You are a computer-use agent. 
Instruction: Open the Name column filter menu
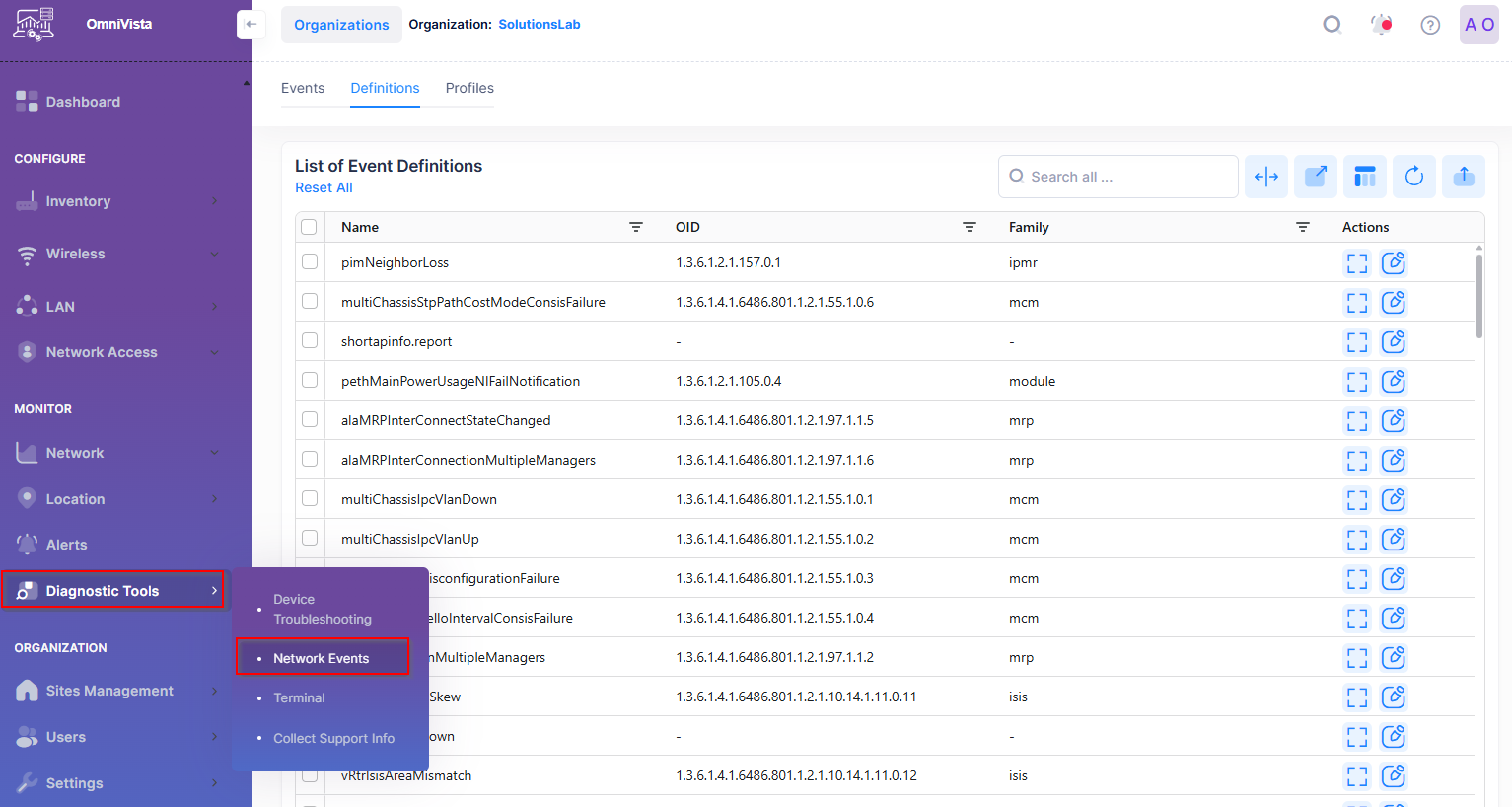point(636,227)
